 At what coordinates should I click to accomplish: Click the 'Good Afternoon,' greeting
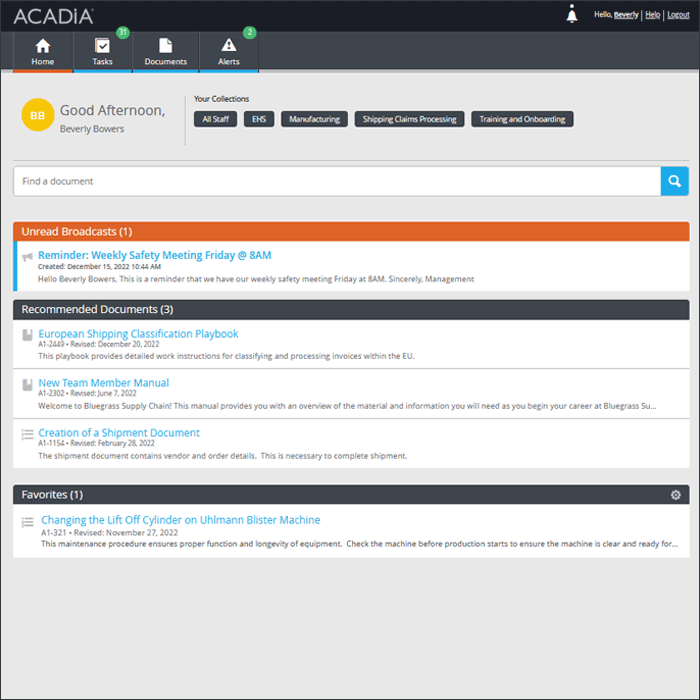coord(112,110)
